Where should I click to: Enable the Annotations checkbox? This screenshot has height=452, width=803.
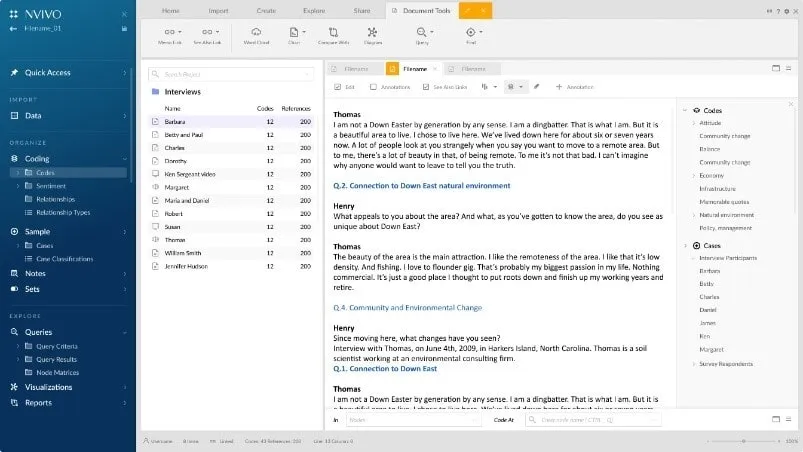tap(373, 87)
